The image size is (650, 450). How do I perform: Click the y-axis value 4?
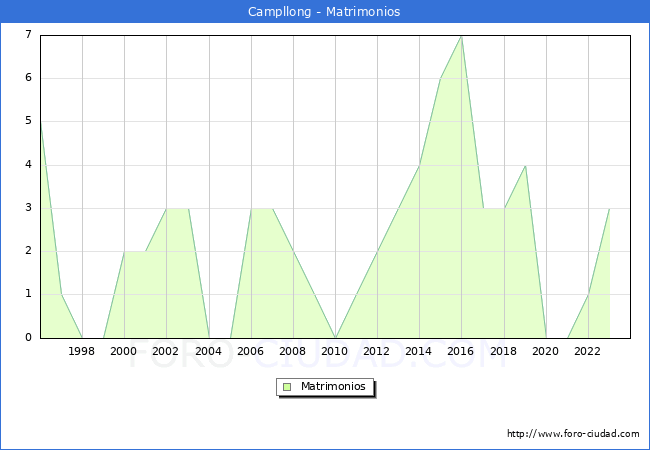(x=28, y=165)
